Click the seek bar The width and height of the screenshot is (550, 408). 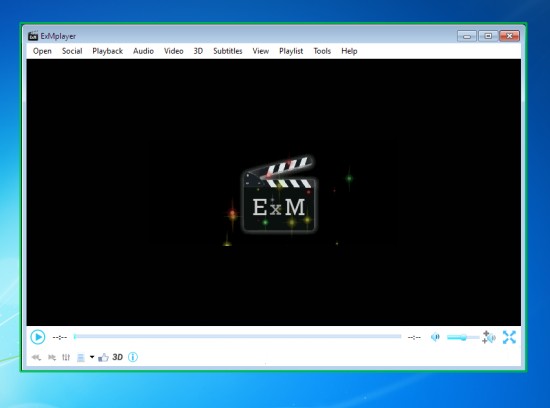click(237, 336)
